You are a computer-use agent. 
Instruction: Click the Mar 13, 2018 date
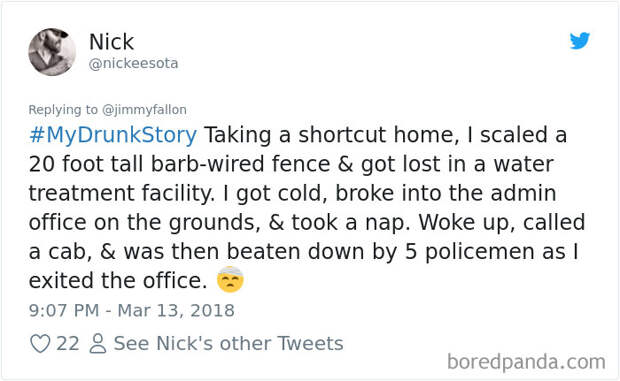pyautogui.click(x=176, y=310)
